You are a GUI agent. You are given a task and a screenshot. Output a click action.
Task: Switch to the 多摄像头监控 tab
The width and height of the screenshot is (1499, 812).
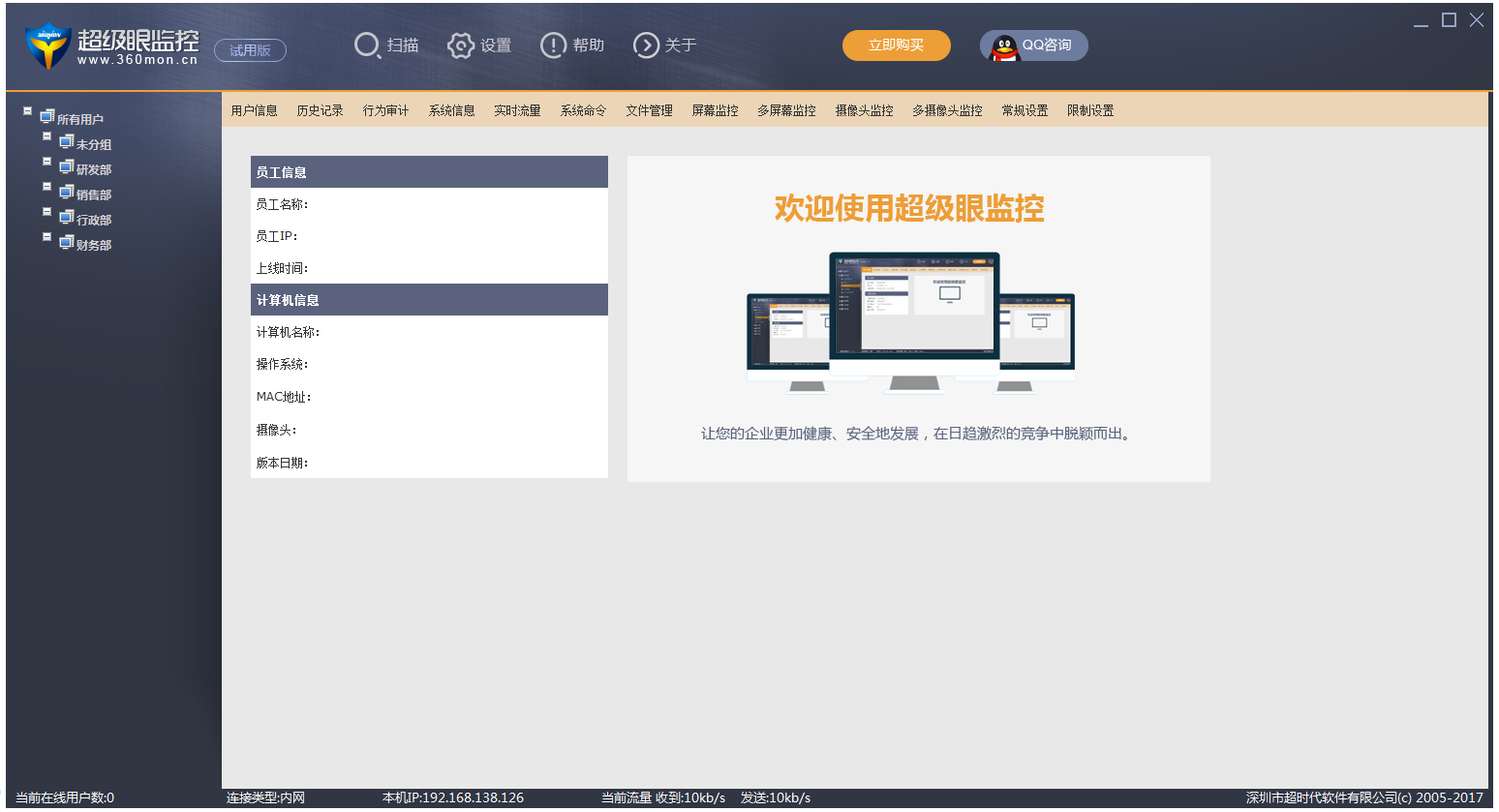click(948, 110)
